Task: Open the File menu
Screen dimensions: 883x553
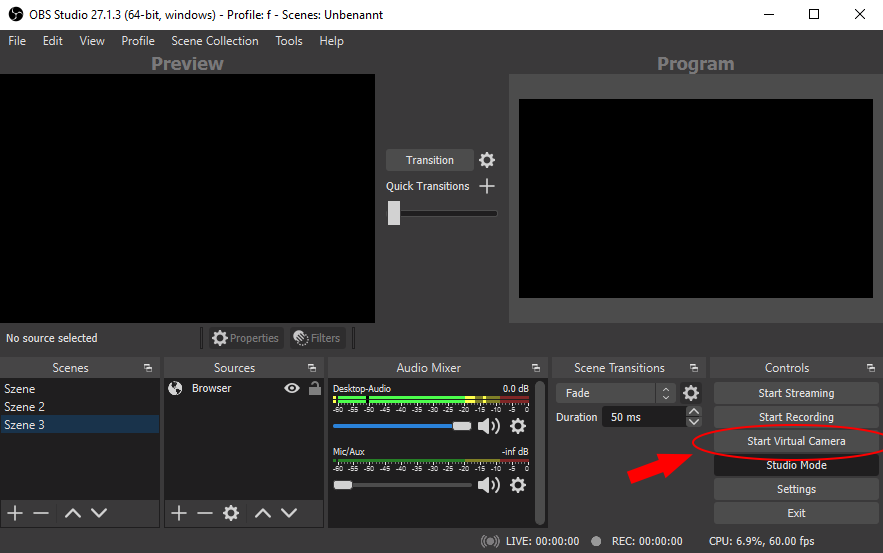Action: pos(17,41)
